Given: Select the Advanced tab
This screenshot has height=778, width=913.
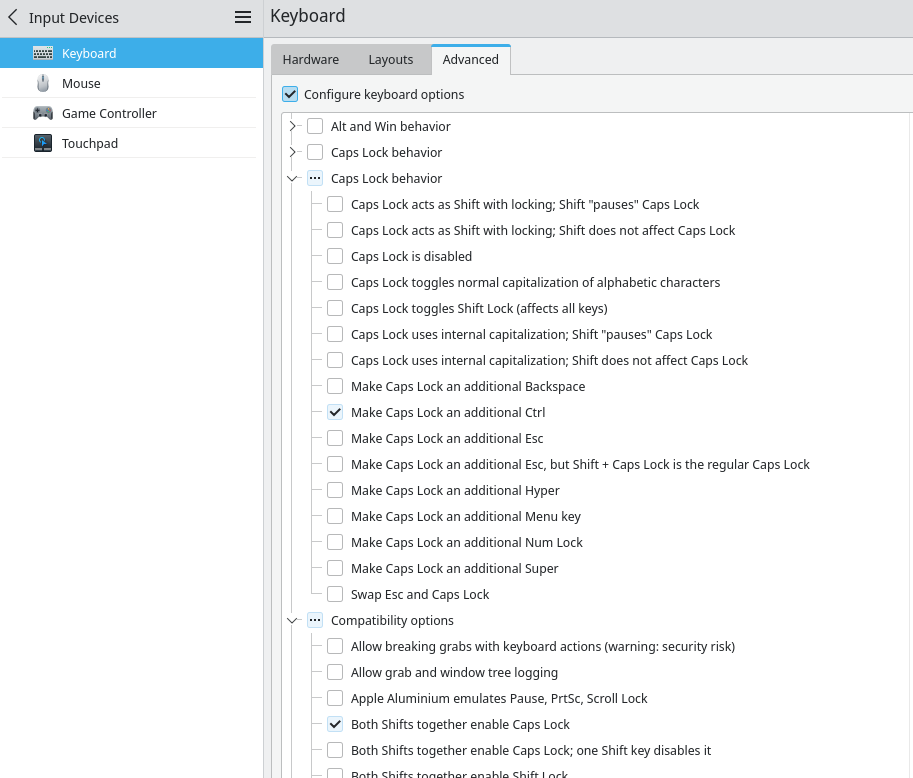Looking at the screenshot, I should coord(470,59).
